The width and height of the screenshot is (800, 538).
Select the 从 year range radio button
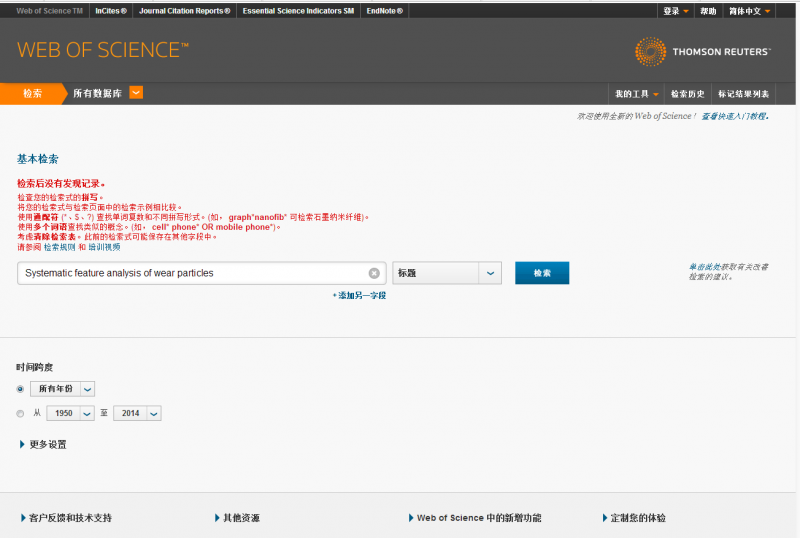(x=20, y=413)
